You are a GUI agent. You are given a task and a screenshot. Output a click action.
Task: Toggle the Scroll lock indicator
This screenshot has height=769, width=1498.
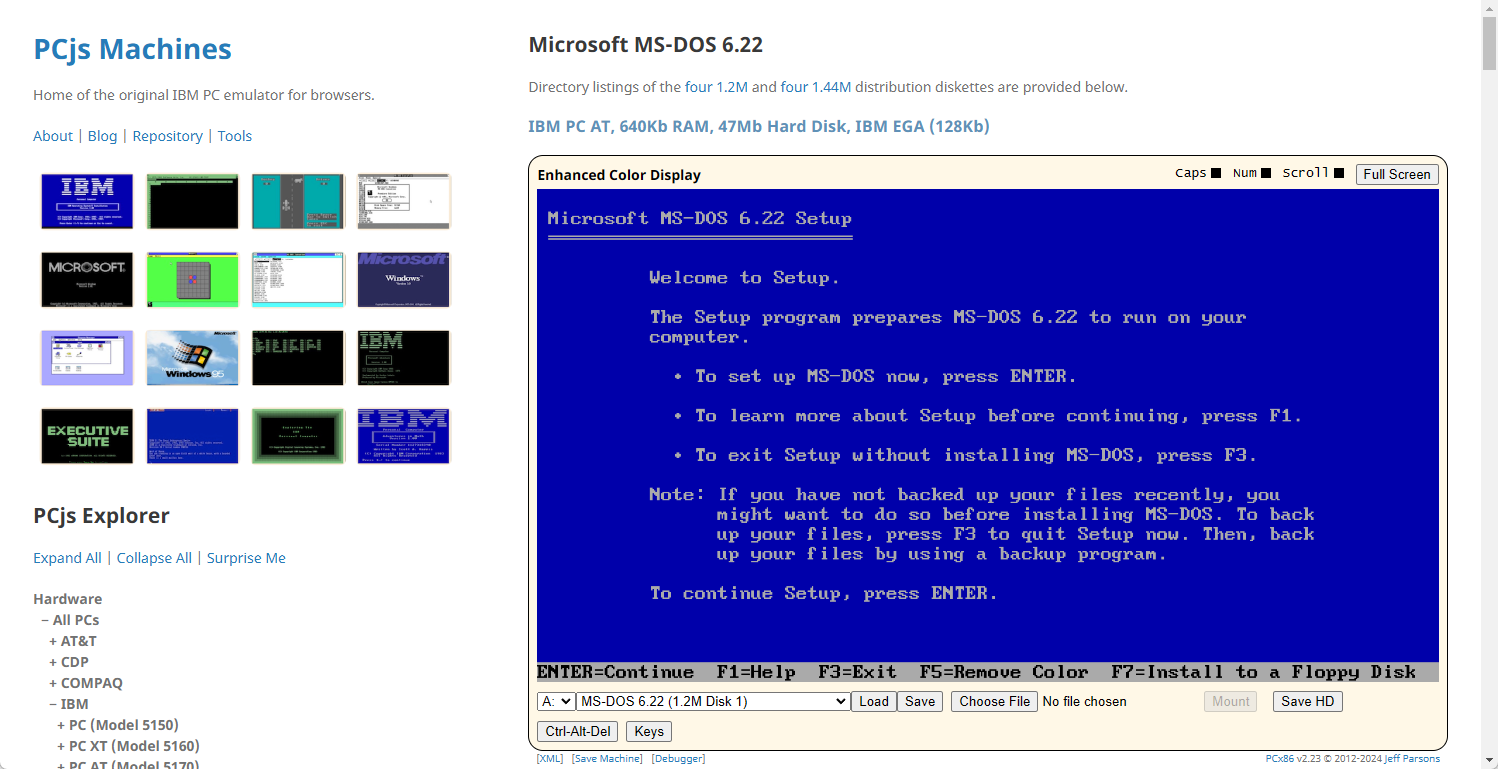pyautogui.click(x=1339, y=173)
